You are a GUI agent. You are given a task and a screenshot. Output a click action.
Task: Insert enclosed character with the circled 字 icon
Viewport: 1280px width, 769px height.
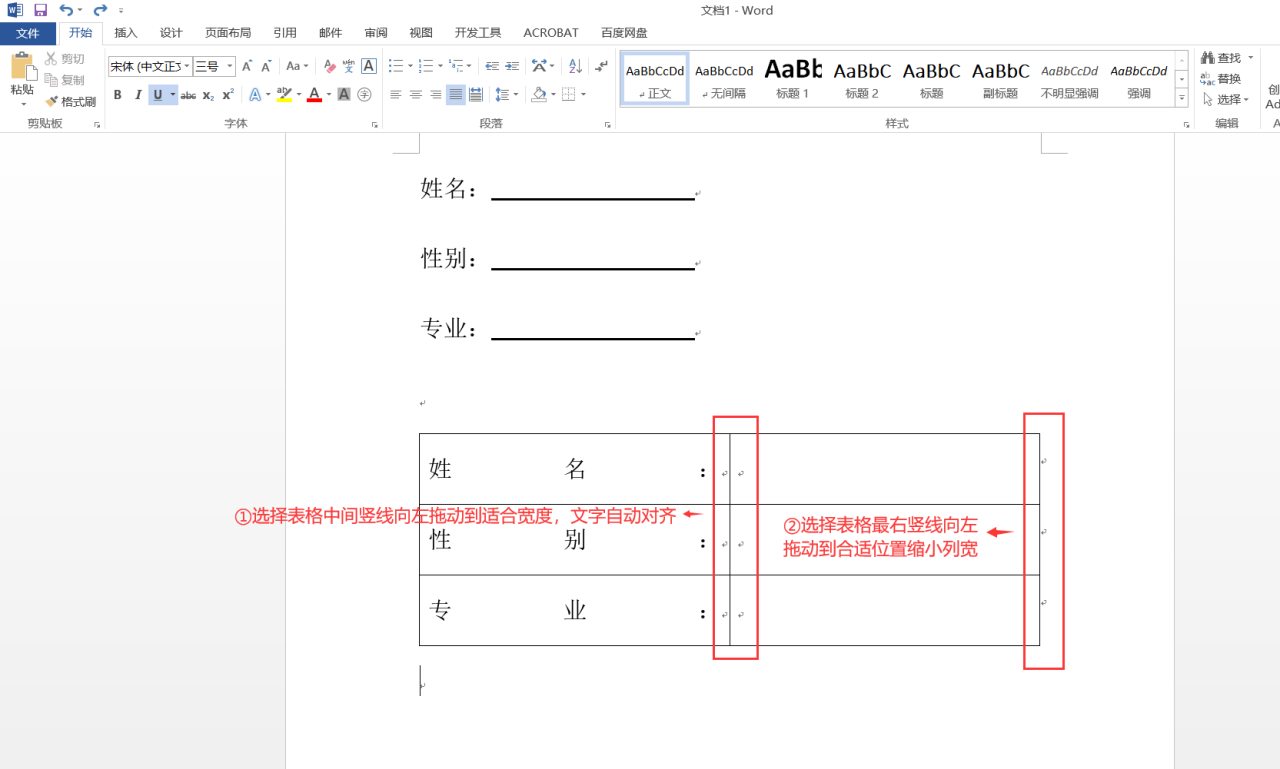(x=364, y=95)
